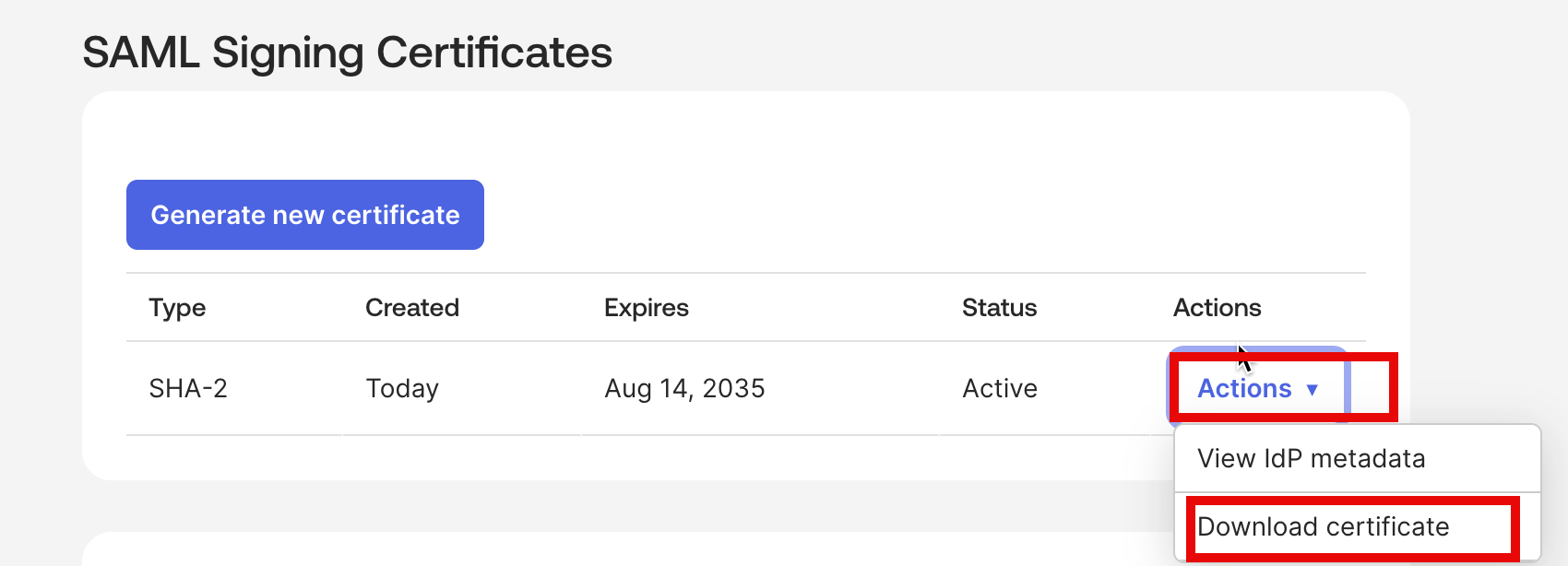Click the Generate new certificate button
Image resolution: width=1568 pixels, height=566 pixels.
[x=305, y=215]
